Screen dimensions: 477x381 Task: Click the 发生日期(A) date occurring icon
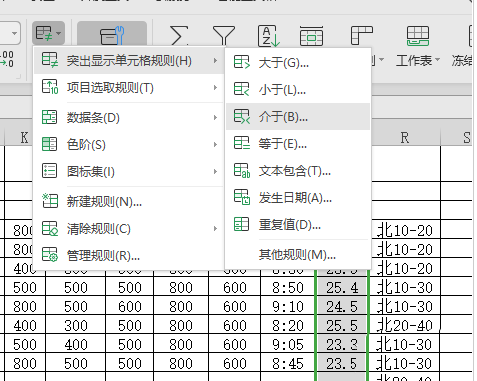tap(242, 197)
